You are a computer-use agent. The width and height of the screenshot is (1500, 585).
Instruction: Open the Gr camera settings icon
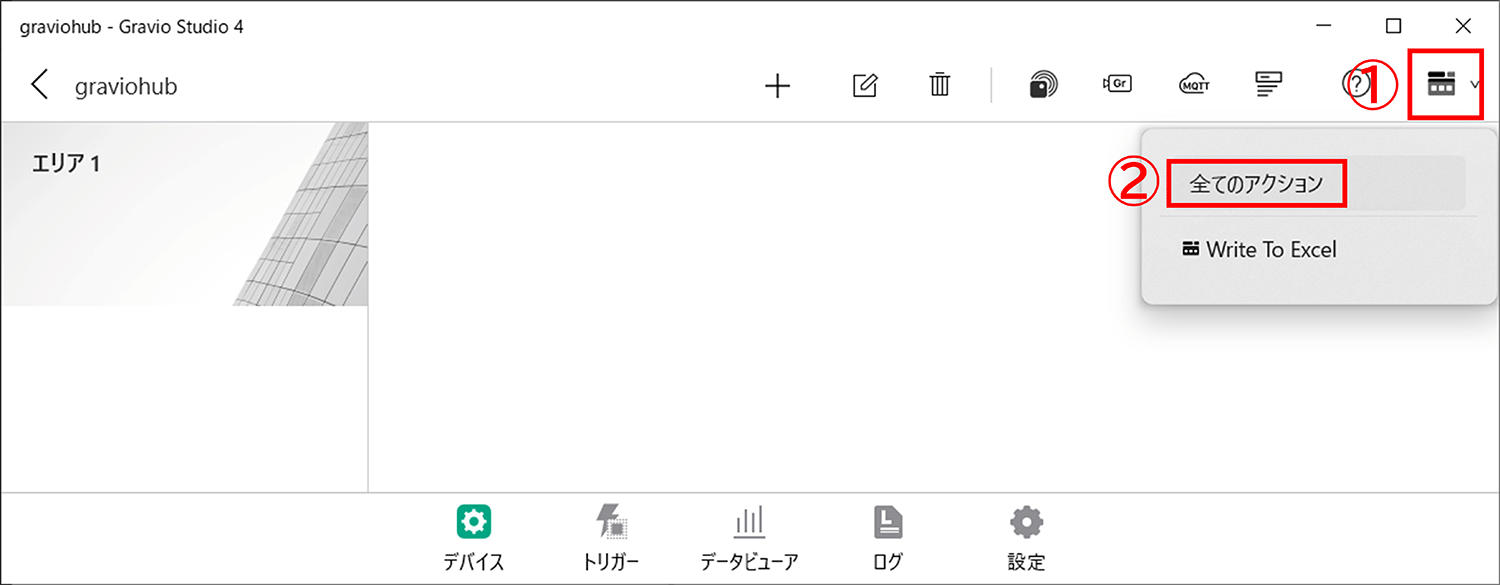[1116, 85]
